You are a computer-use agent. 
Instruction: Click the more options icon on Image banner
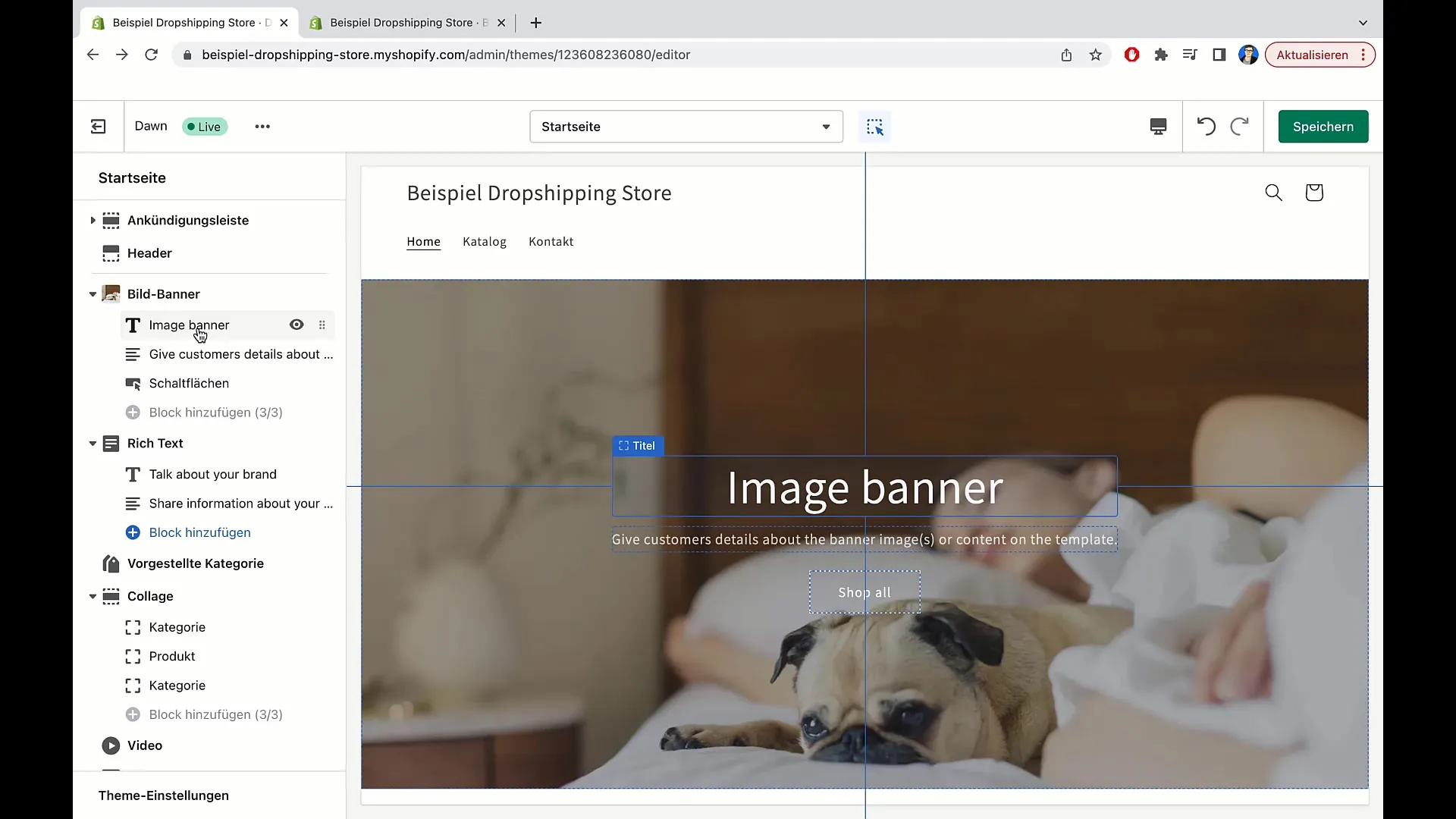[322, 324]
